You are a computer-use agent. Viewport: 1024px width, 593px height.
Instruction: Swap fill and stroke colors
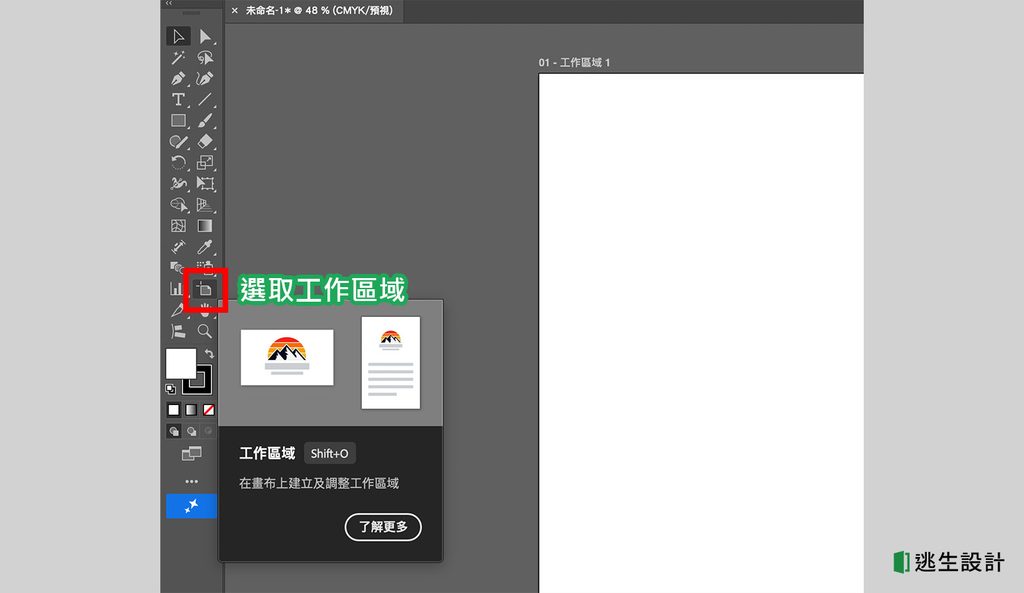coord(209,353)
